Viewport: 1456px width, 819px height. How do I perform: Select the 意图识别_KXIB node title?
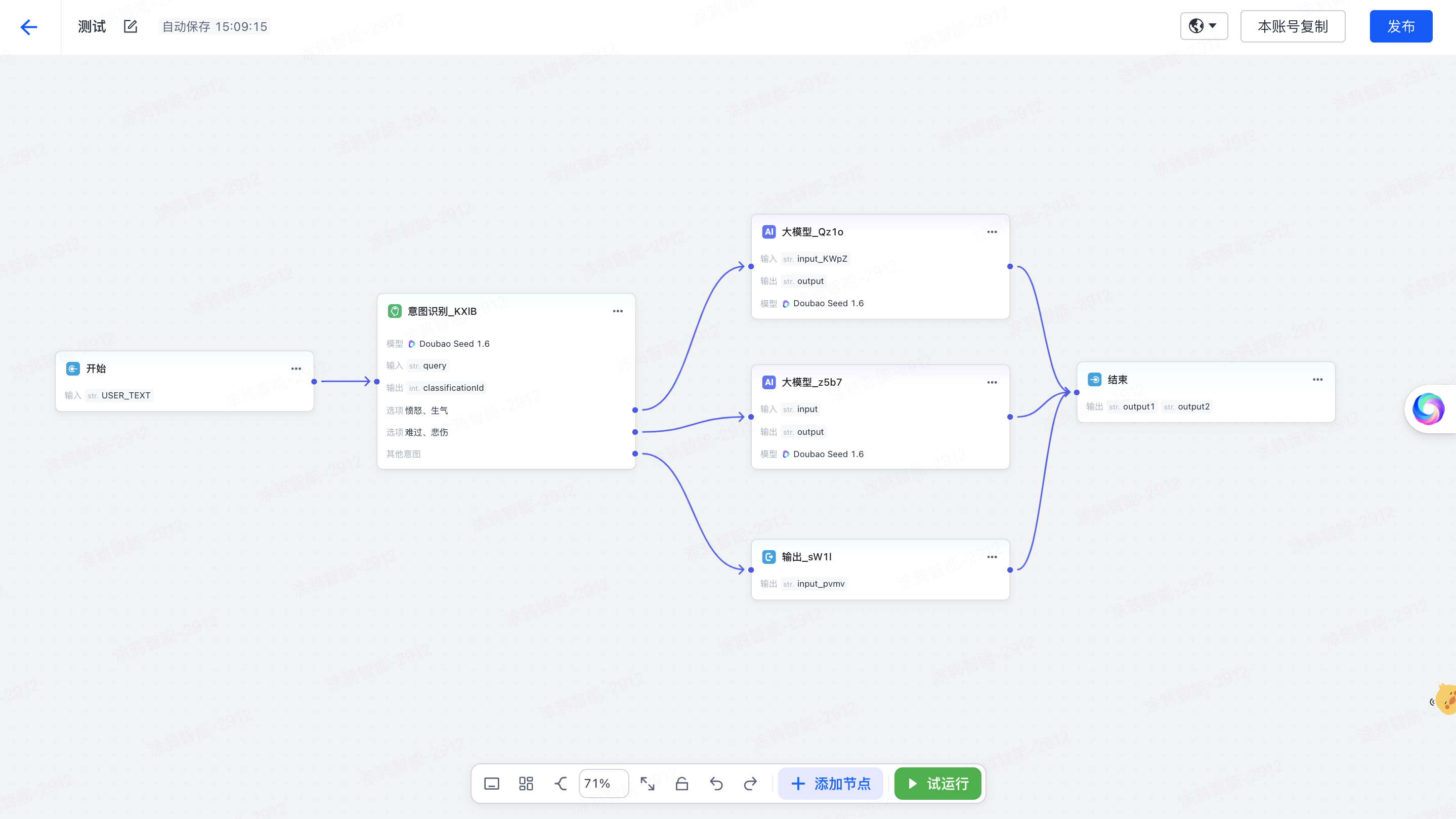point(442,311)
